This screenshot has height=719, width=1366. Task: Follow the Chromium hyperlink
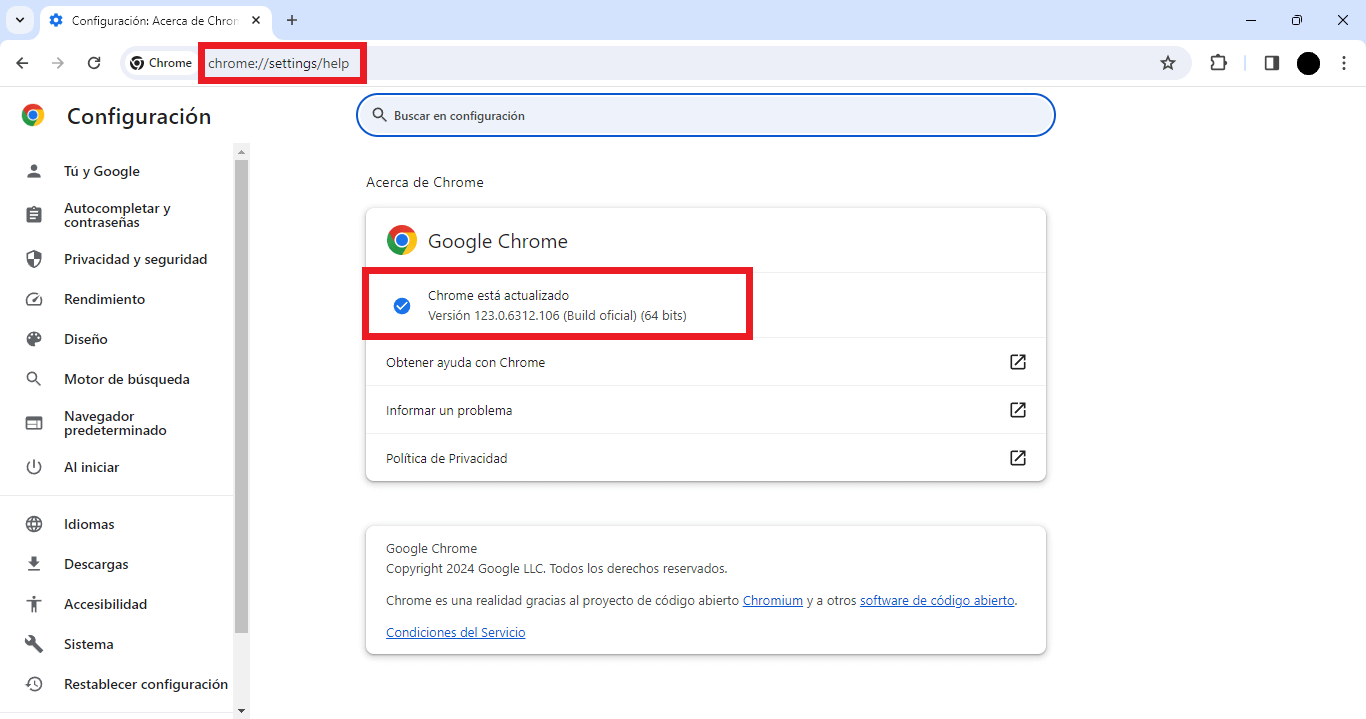(773, 601)
